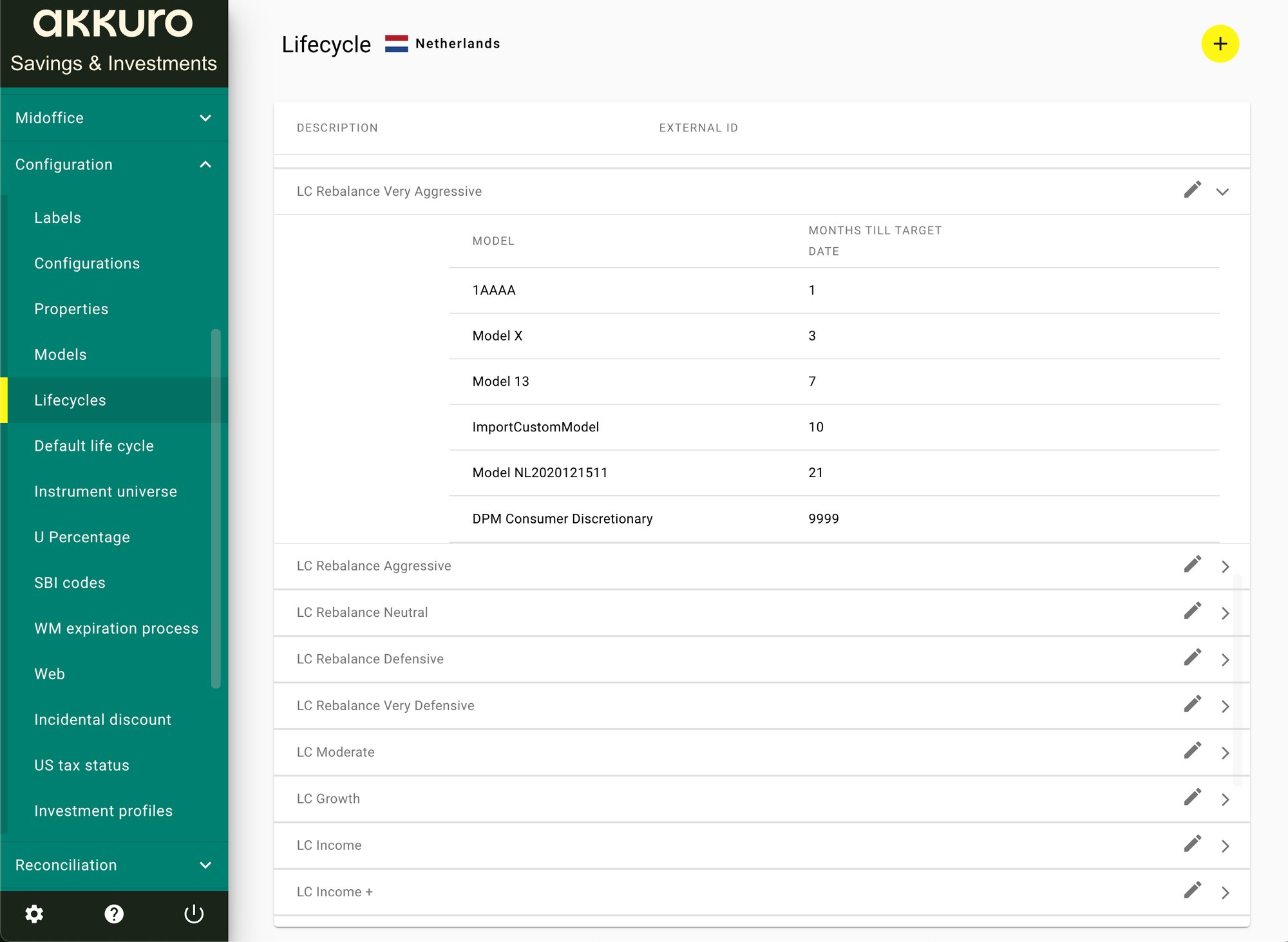This screenshot has width=1288, height=942.
Task: Click the akkuro Savings & Investments logo
Action: 113,41
